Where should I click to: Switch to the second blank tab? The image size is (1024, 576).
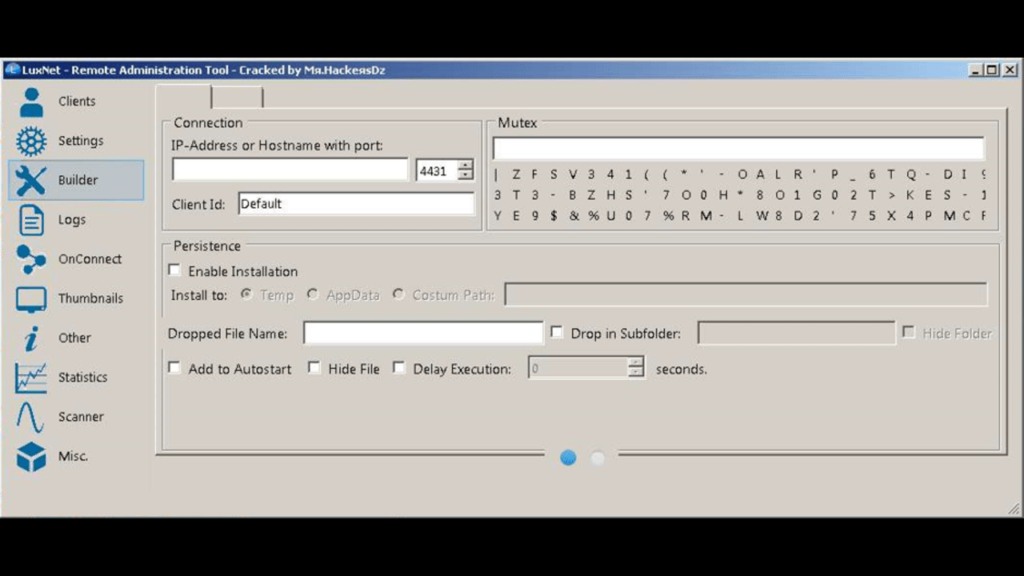[x=237, y=97]
